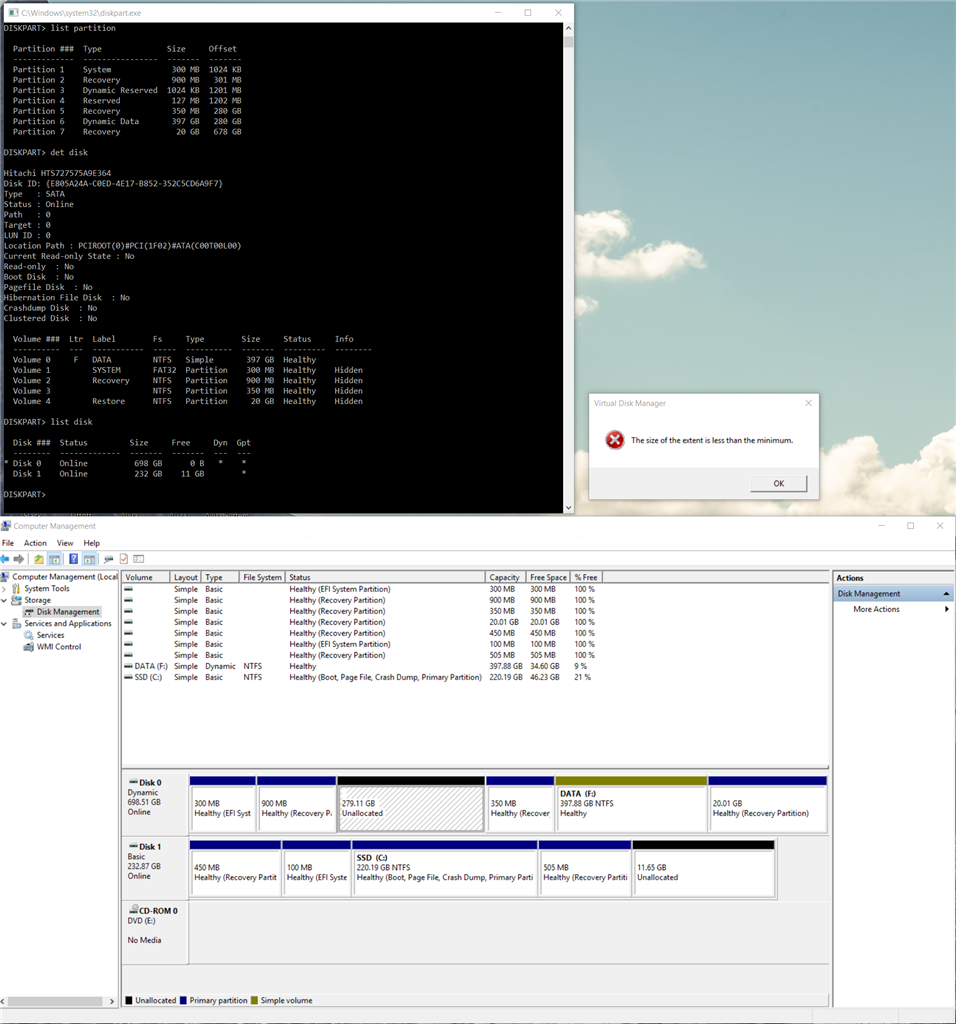Image resolution: width=956 pixels, height=1024 pixels.
Task: Click the Up one level folder icon
Action: pyautogui.click(x=39, y=559)
